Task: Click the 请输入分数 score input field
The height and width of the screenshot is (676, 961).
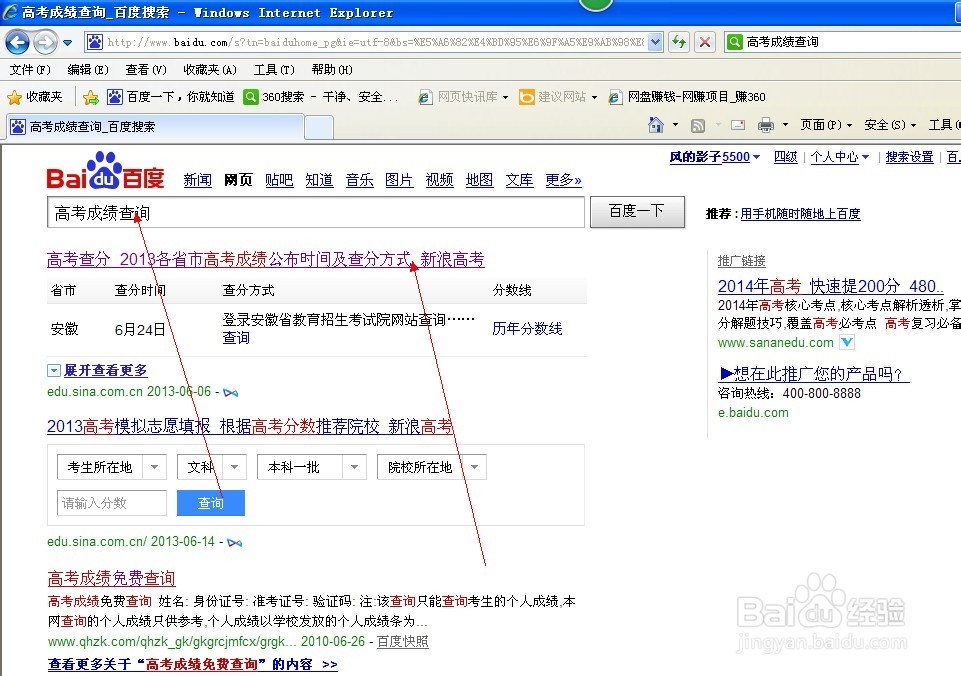Action: (x=112, y=503)
